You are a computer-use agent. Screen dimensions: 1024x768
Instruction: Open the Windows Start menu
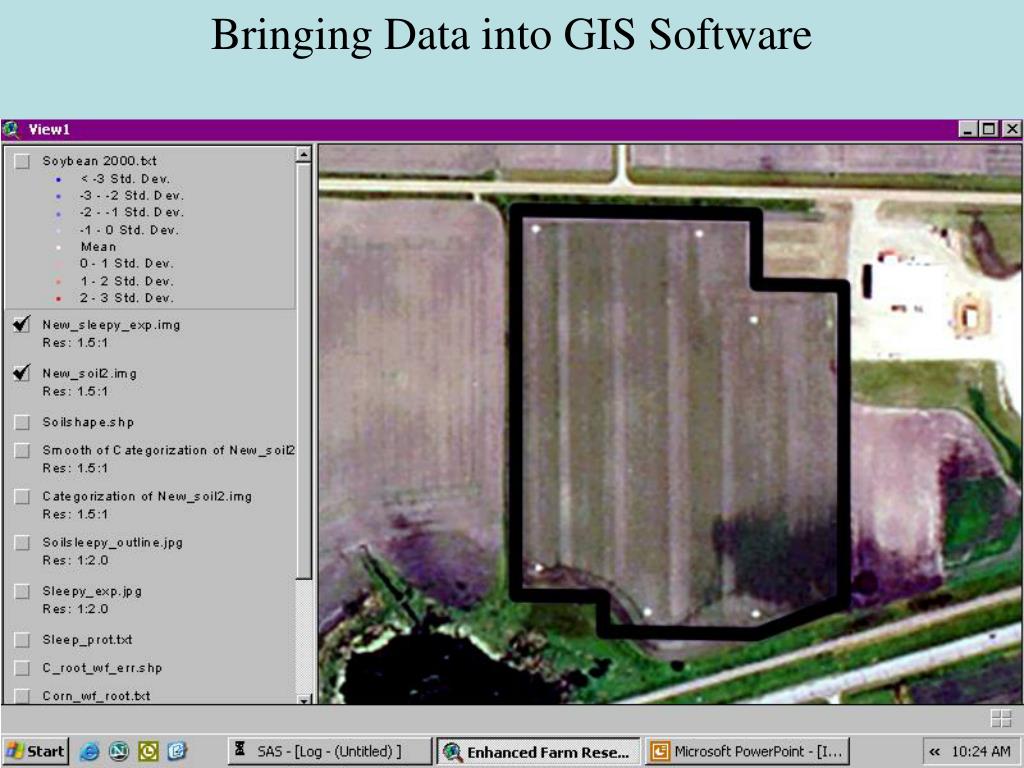pyautogui.click(x=36, y=752)
